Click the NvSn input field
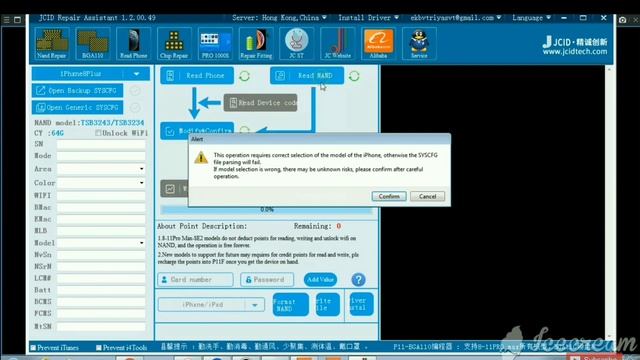 [101, 255]
